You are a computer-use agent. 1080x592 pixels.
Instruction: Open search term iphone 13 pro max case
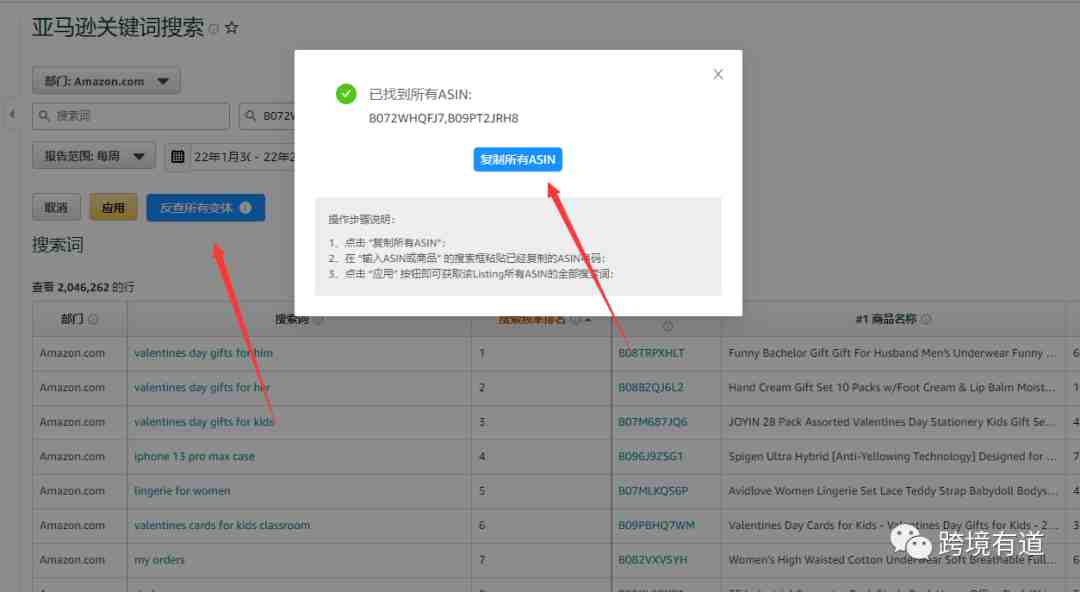(194, 456)
